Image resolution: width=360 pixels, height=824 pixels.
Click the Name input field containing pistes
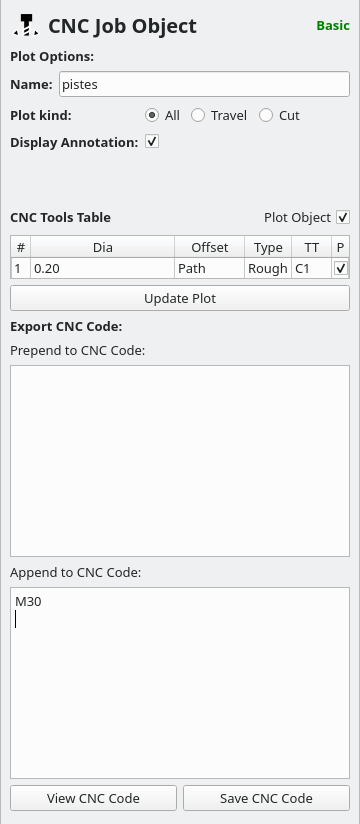[204, 84]
